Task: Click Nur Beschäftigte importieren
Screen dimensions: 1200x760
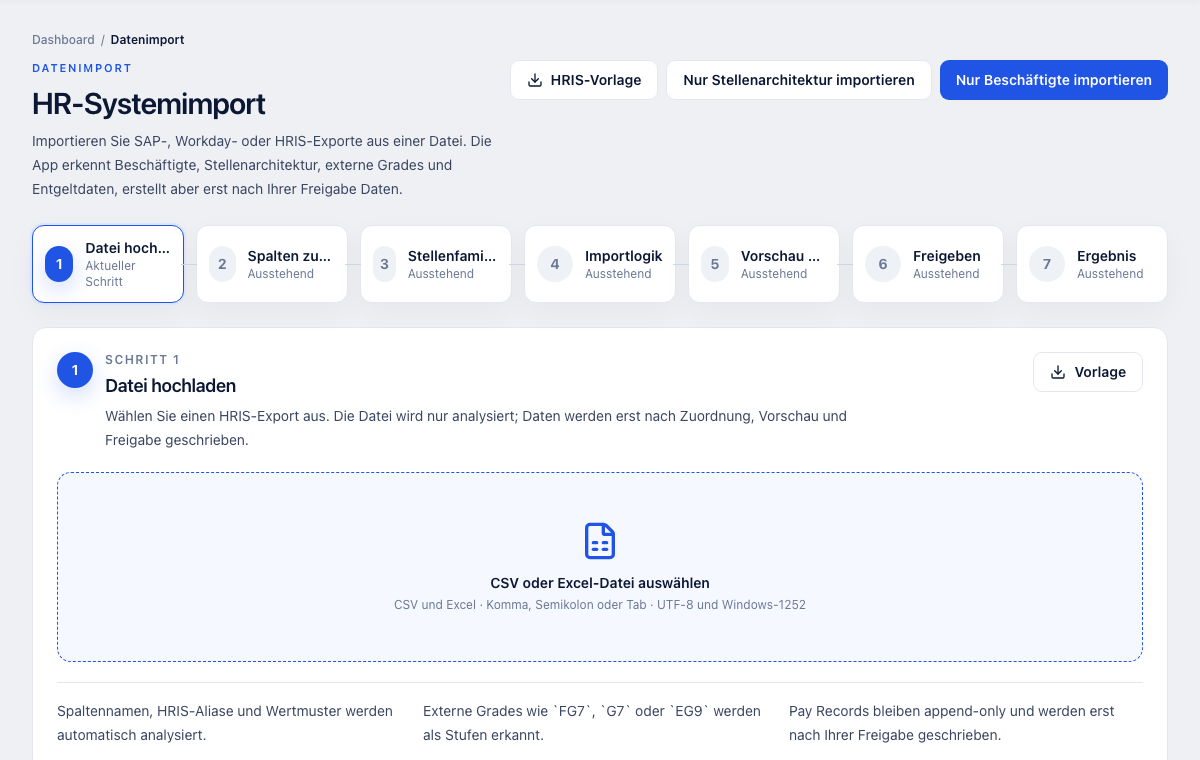Action: [x=1054, y=80]
